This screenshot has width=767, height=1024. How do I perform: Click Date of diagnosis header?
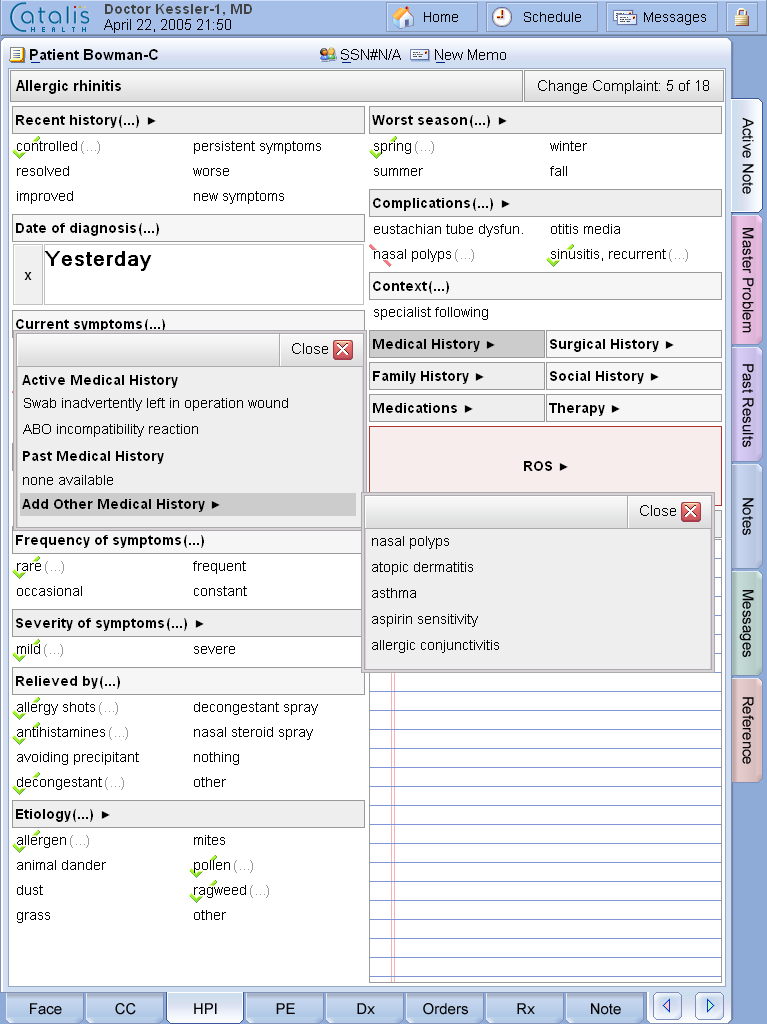click(x=188, y=228)
